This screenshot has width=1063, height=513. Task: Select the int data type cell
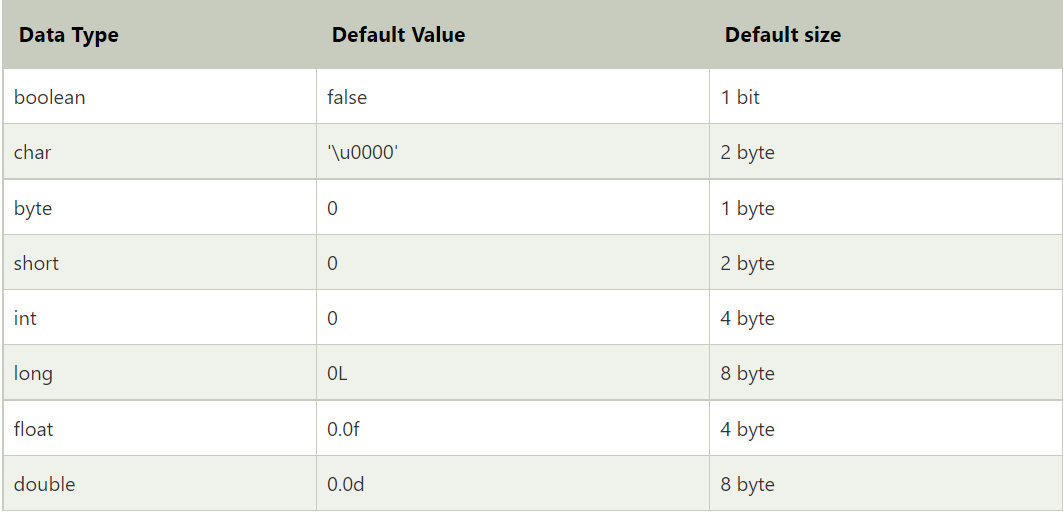pyautogui.click(x=25, y=318)
